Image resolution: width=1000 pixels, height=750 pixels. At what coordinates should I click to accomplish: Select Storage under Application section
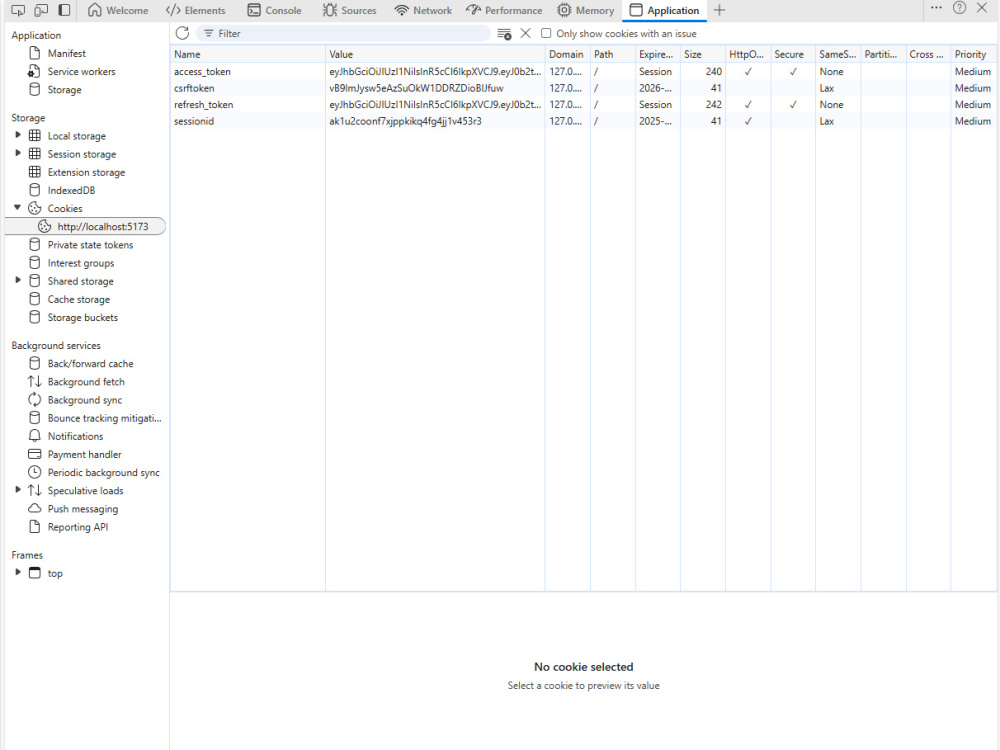64,90
